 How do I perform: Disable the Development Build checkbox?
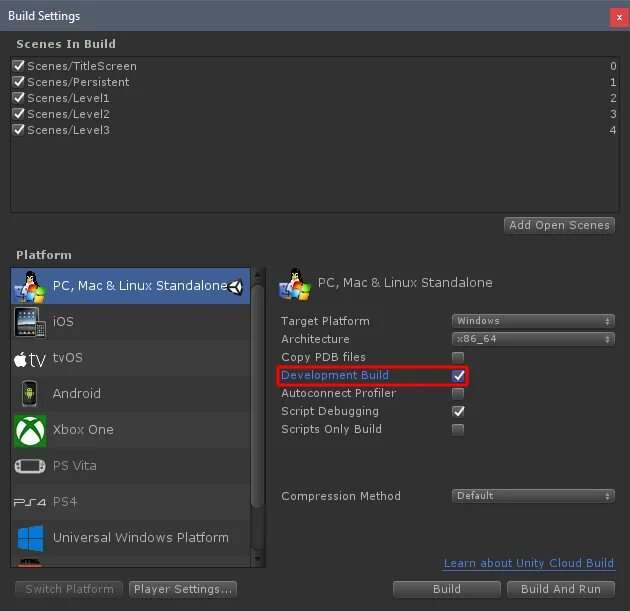pyautogui.click(x=458, y=376)
